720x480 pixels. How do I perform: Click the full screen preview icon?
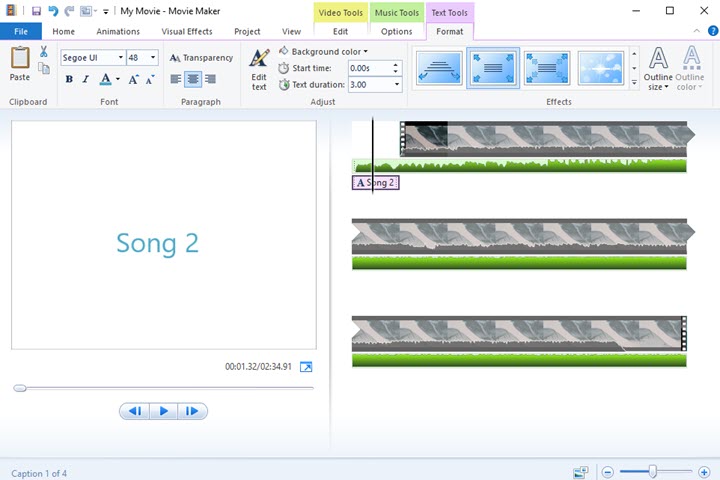pyautogui.click(x=306, y=367)
